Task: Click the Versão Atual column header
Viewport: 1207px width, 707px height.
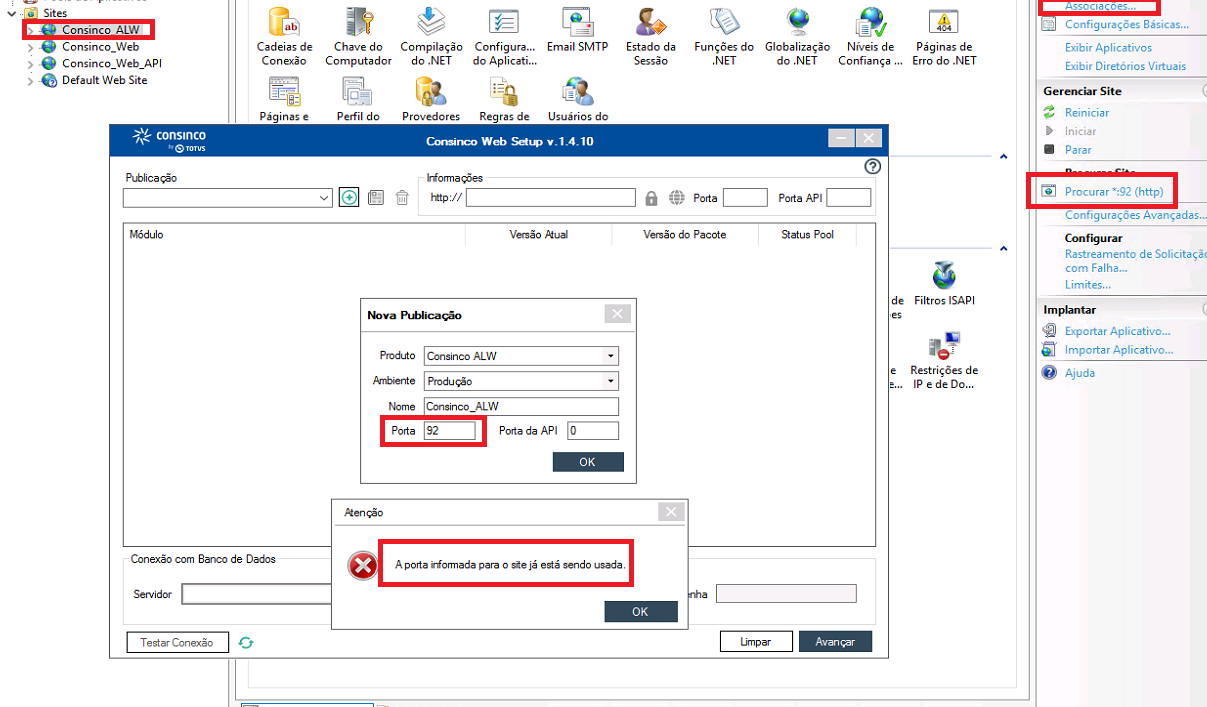Action: (538, 234)
